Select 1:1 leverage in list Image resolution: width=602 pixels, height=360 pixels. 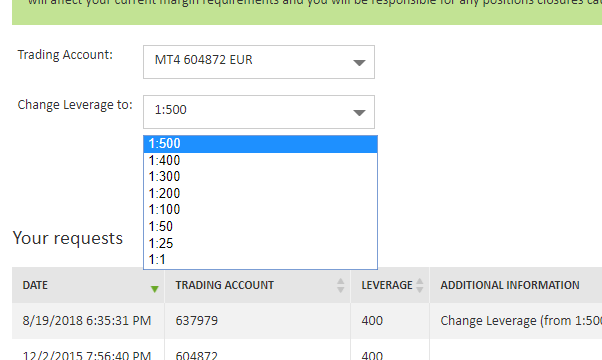click(260, 260)
